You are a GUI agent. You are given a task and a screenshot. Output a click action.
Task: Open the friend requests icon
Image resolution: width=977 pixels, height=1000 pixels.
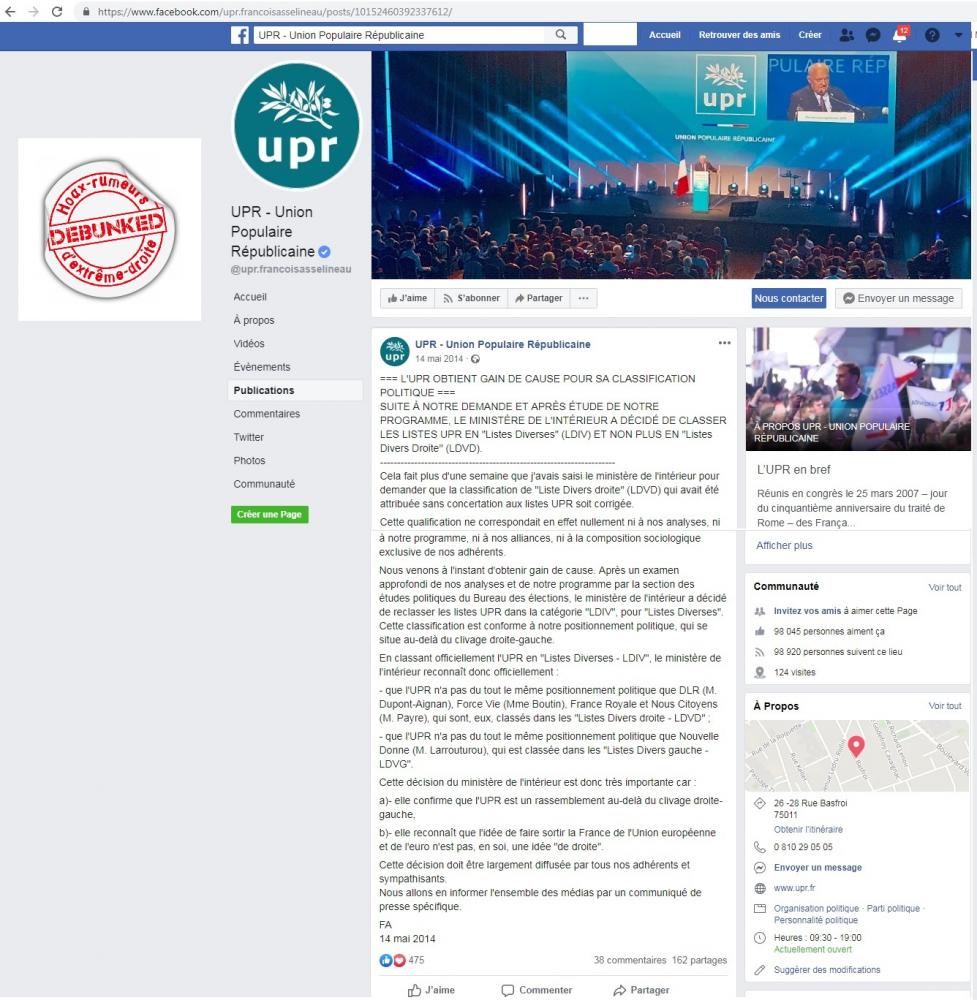(x=846, y=35)
